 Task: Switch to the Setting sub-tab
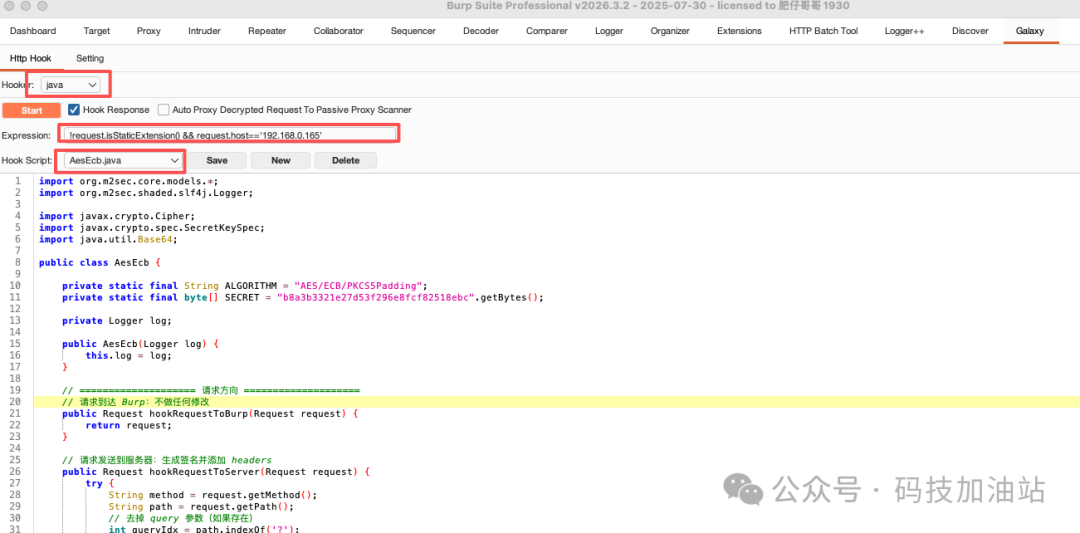[x=90, y=58]
